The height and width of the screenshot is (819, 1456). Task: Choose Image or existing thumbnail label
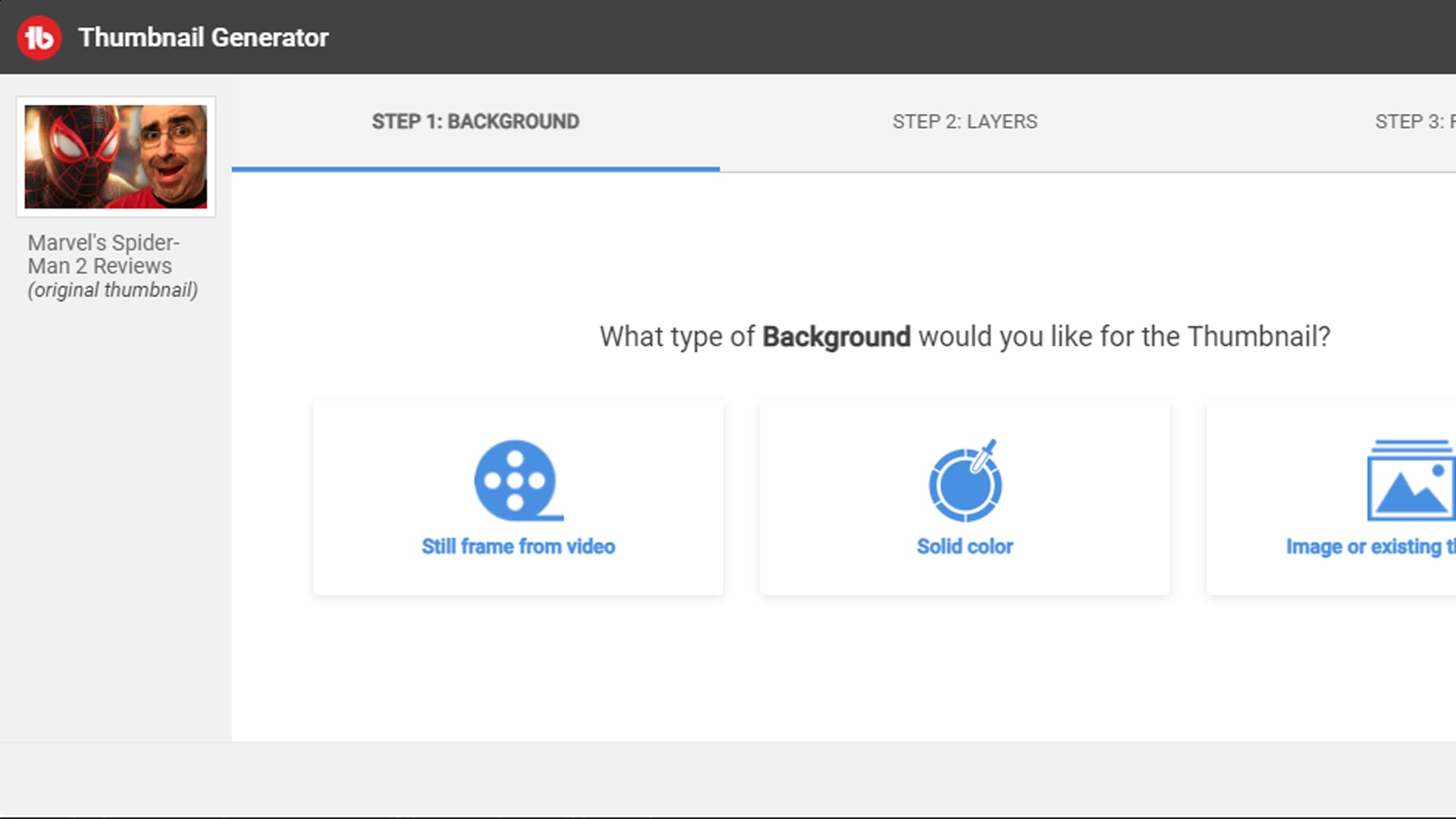tap(1371, 547)
